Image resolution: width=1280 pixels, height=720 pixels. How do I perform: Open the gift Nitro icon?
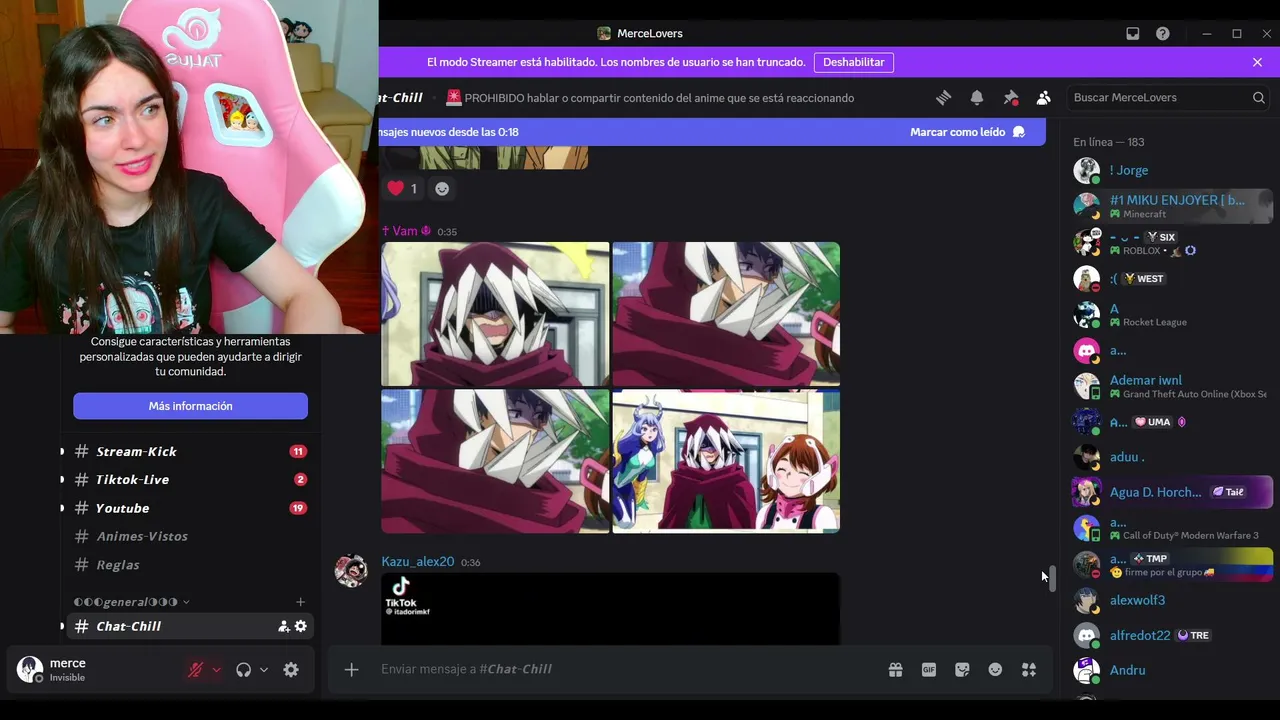pos(896,670)
